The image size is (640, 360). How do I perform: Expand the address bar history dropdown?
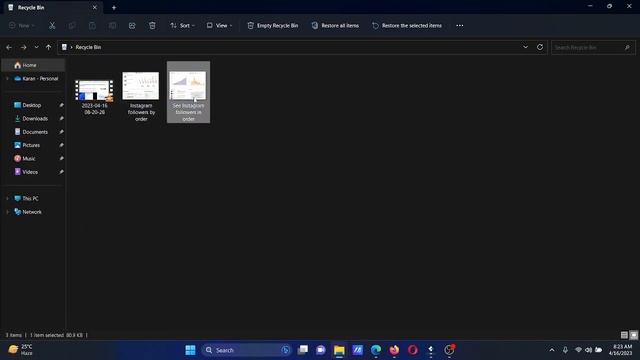pos(525,47)
